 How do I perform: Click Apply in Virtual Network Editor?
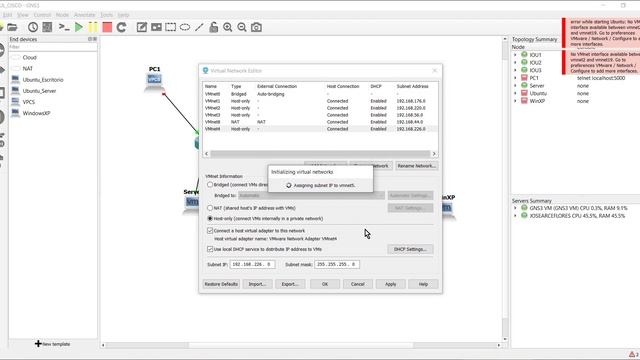[391, 284]
